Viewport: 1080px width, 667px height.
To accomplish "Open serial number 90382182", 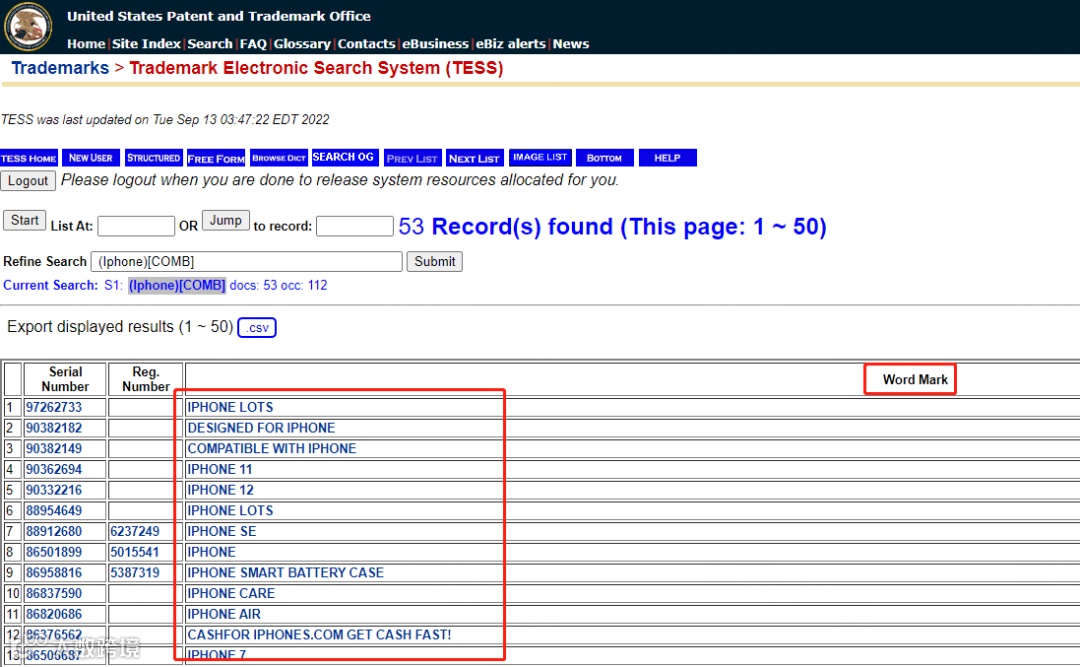I will click(54, 428).
